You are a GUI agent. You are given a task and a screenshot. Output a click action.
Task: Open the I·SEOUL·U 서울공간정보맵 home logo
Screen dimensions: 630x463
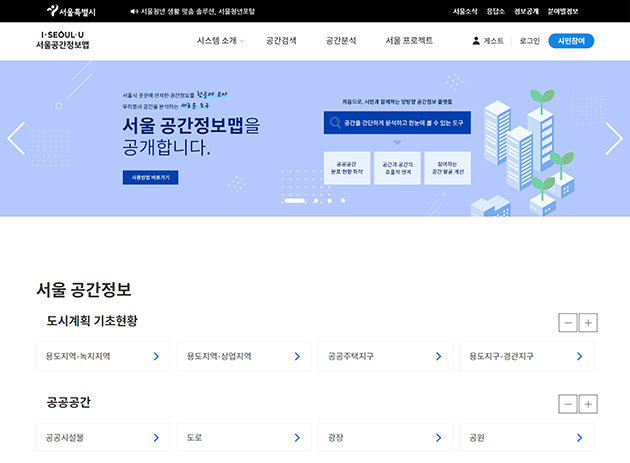point(63,40)
